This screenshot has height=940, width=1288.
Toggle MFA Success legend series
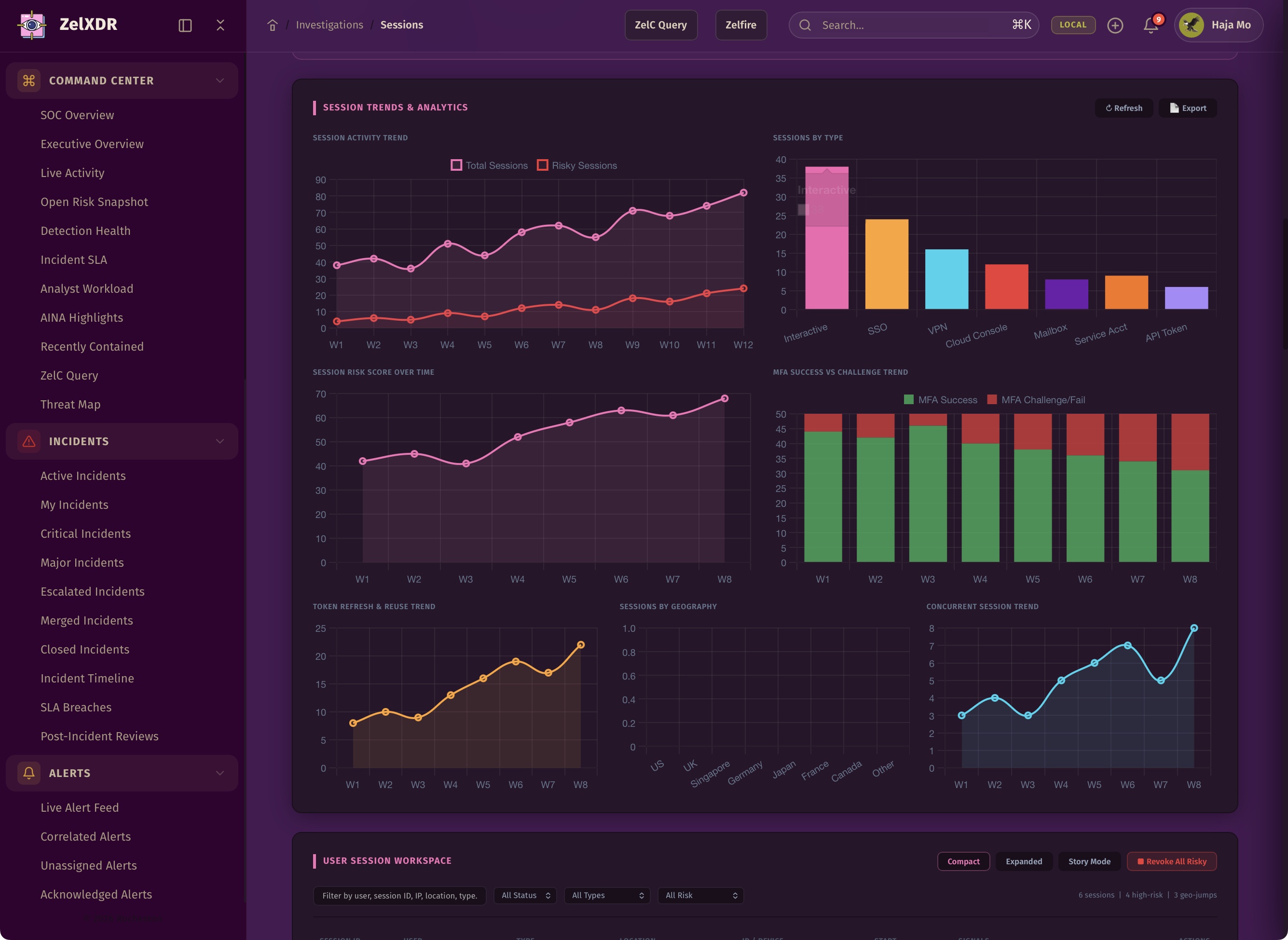tap(940, 400)
